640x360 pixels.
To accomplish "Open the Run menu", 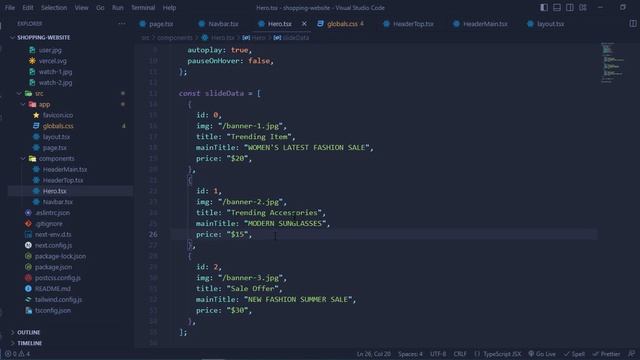I will coord(118,8).
